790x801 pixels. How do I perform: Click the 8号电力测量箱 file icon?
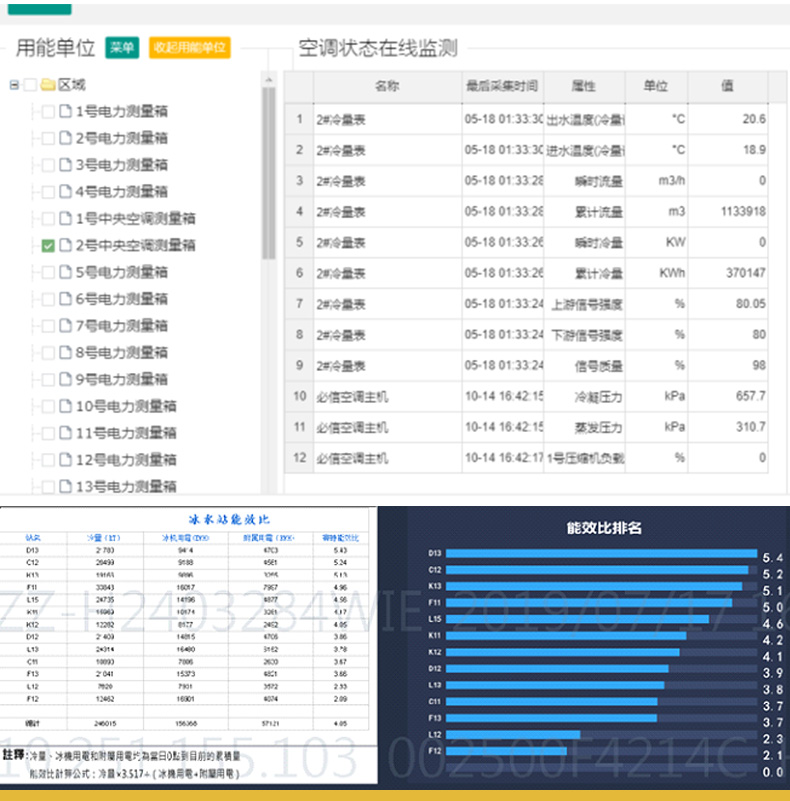coord(65,352)
